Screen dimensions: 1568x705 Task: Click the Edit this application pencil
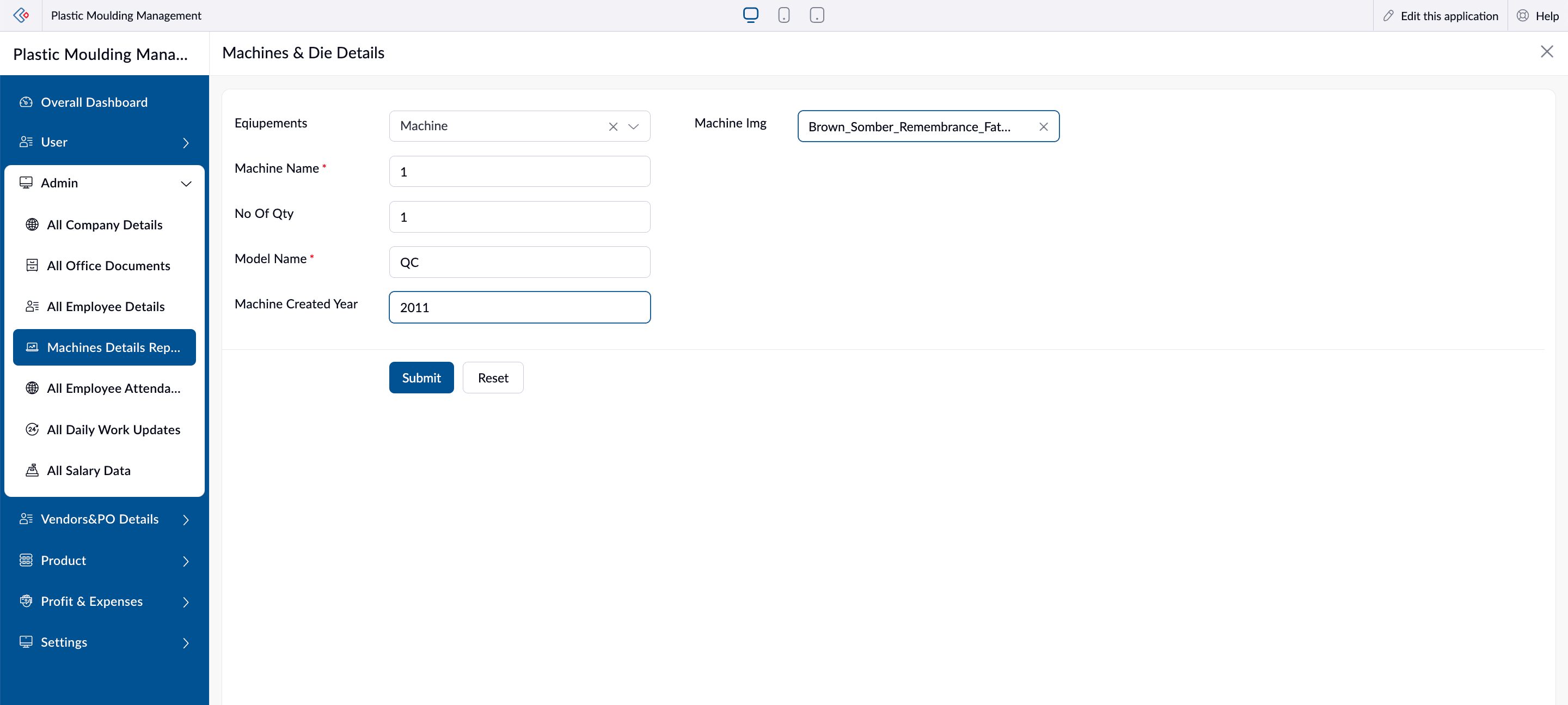tap(1388, 16)
